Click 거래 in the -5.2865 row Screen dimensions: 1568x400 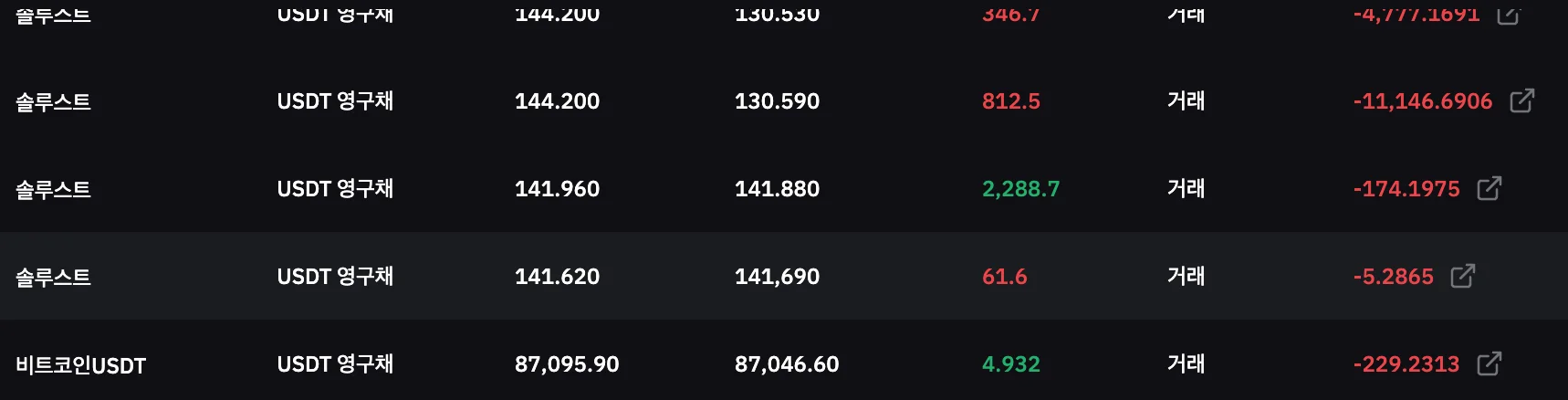click(x=1186, y=277)
